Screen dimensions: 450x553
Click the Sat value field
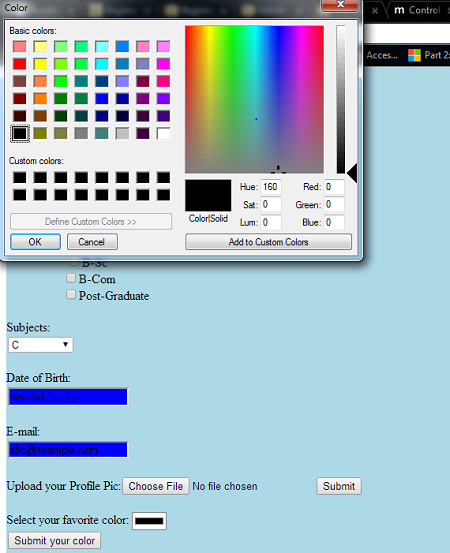[271, 204]
